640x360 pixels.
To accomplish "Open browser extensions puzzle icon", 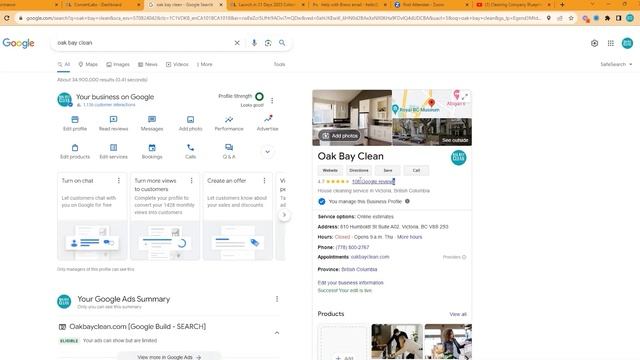I will point(607,18).
